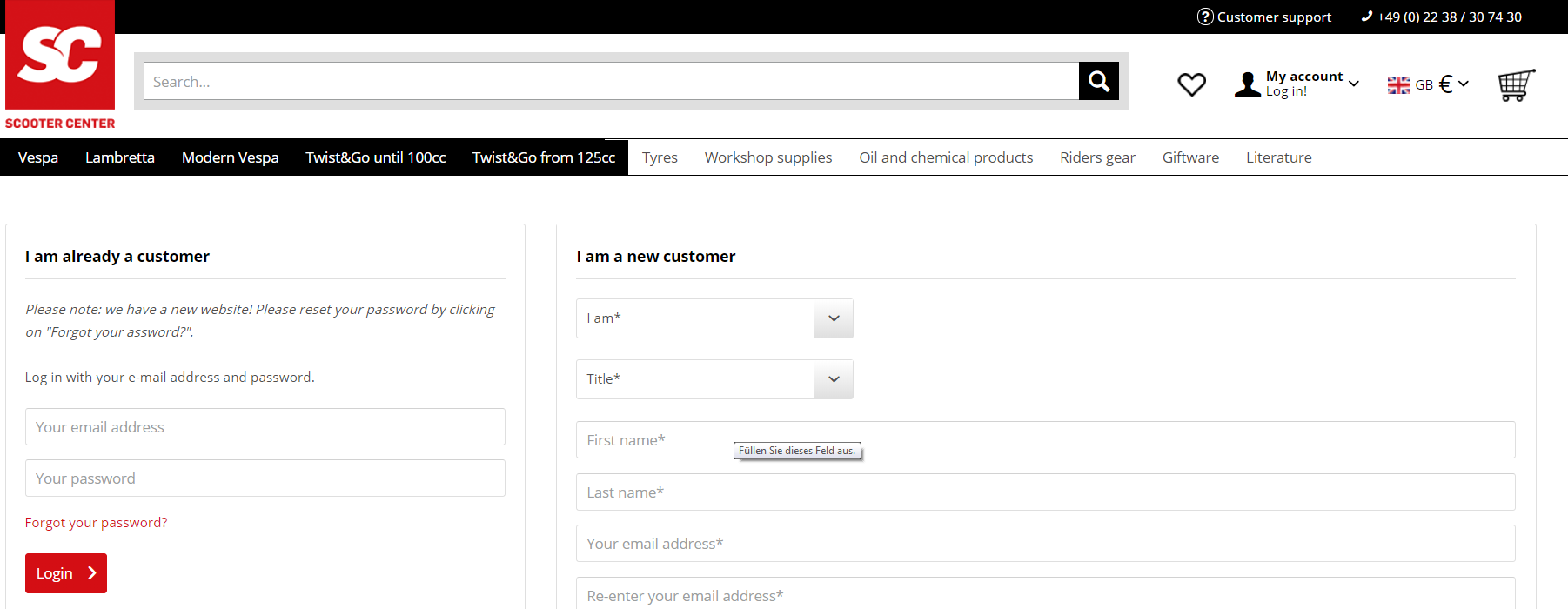
Task: Click the 'Log in!' link
Action: pos(1286,91)
